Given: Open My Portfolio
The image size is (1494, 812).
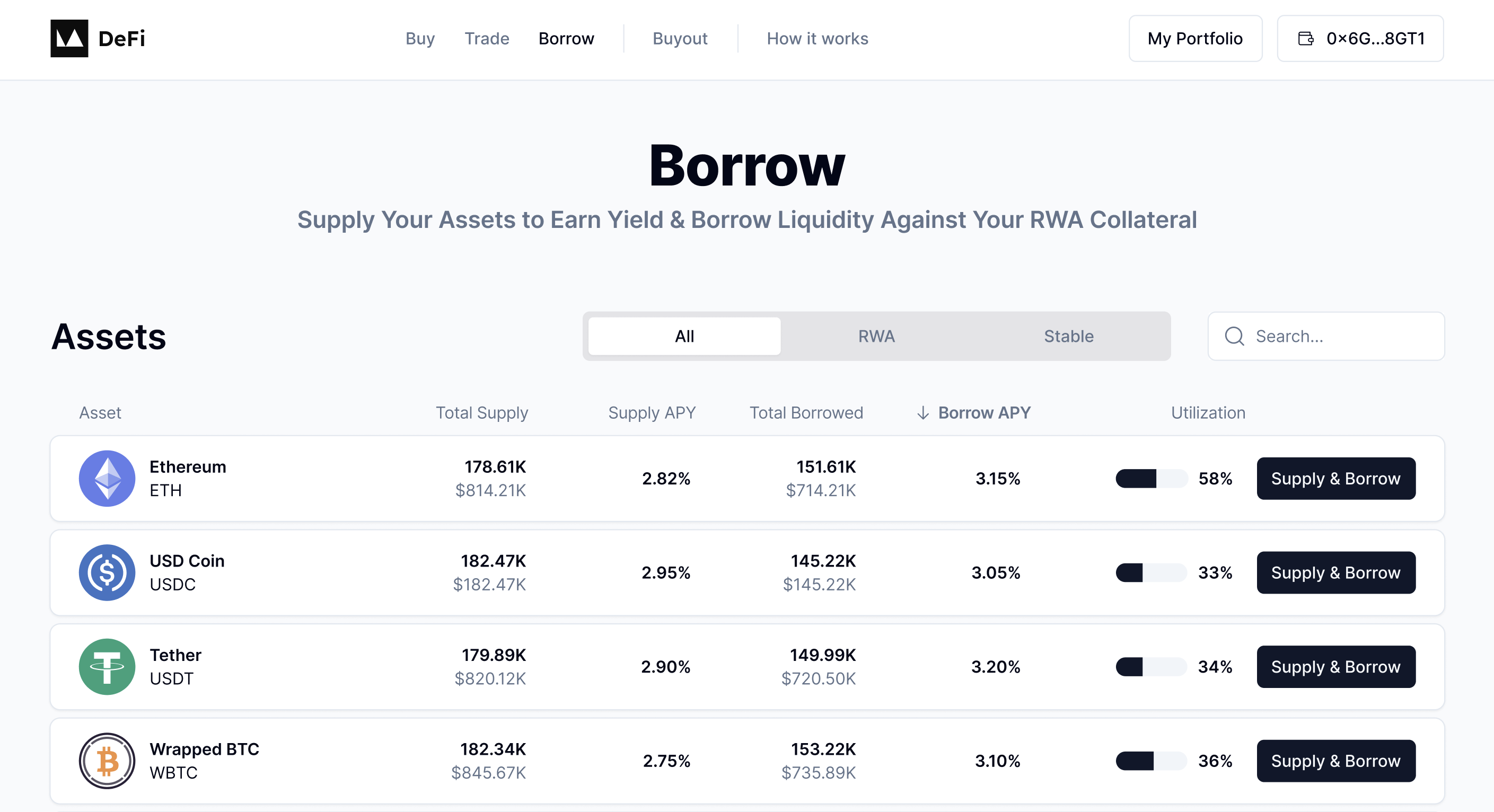Looking at the screenshot, I should pyautogui.click(x=1195, y=38).
